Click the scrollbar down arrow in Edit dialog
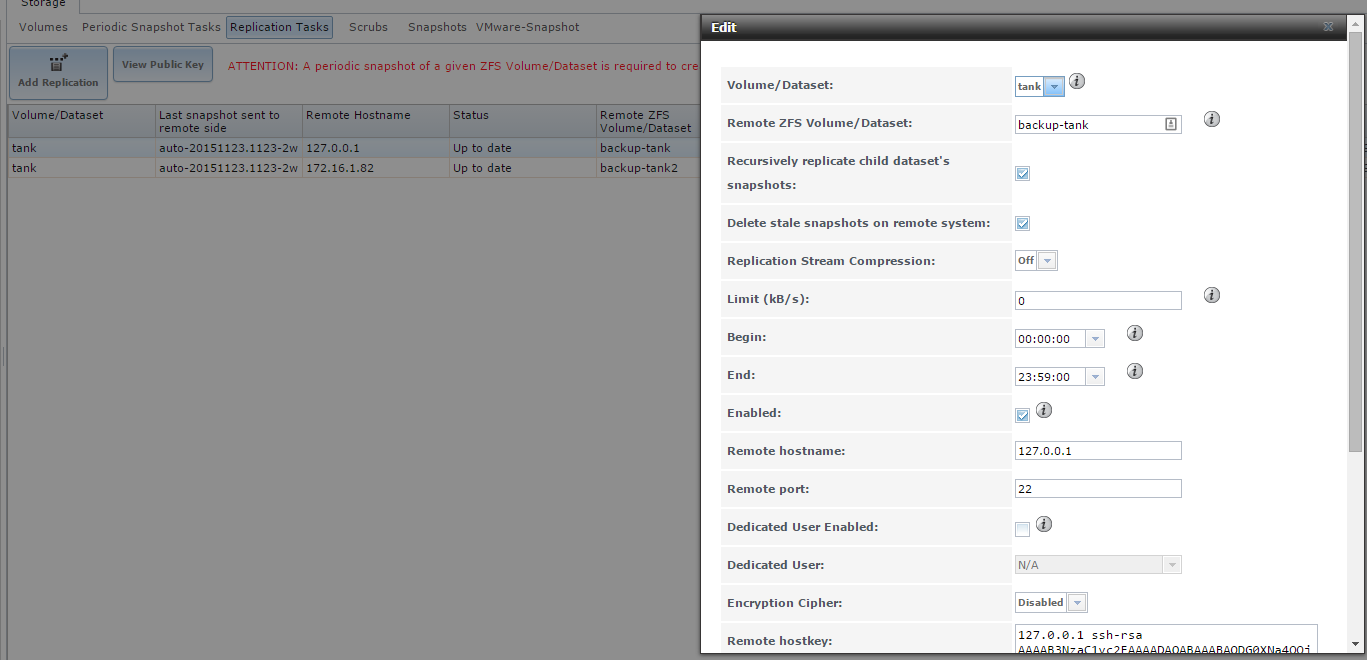This screenshot has width=1367, height=660. tap(1355, 643)
